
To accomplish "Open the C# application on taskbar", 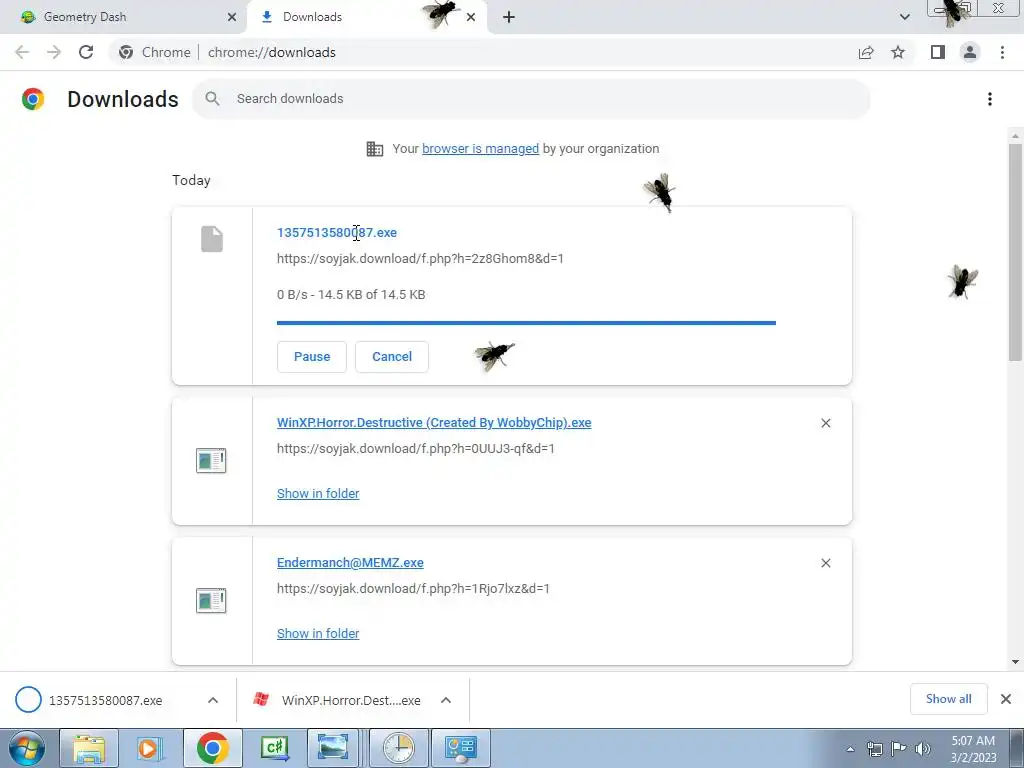I will pyautogui.click(x=274, y=748).
